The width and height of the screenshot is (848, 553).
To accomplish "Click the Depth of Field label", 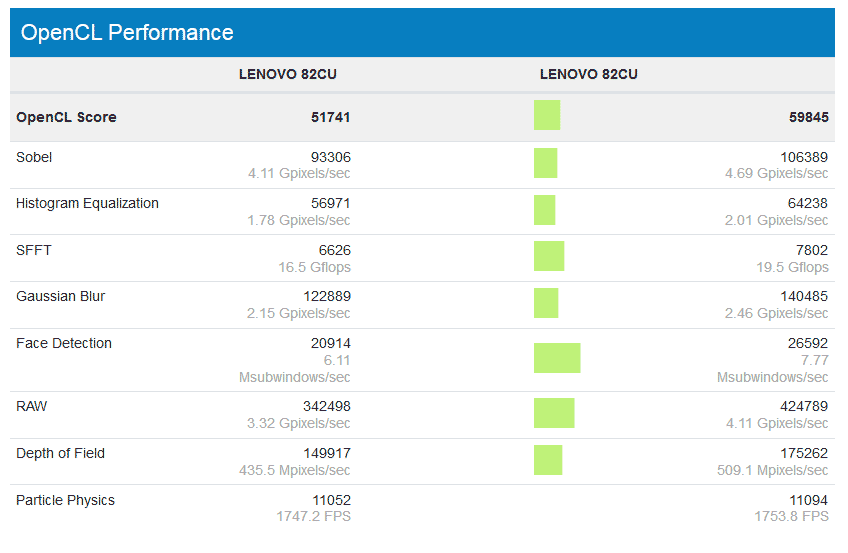I will click(x=60, y=453).
